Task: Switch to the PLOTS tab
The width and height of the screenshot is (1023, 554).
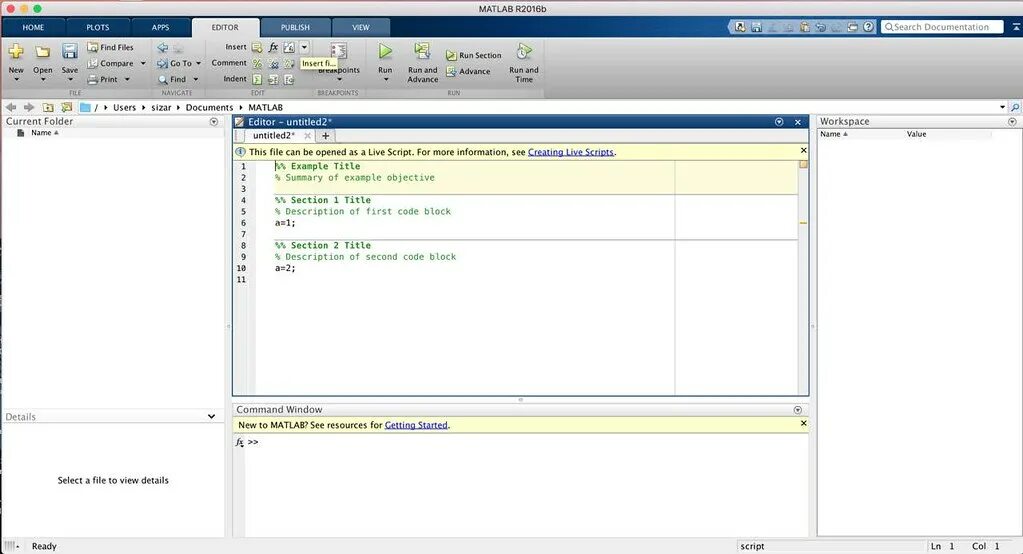Action: pyautogui.click(x=98, y=27)
